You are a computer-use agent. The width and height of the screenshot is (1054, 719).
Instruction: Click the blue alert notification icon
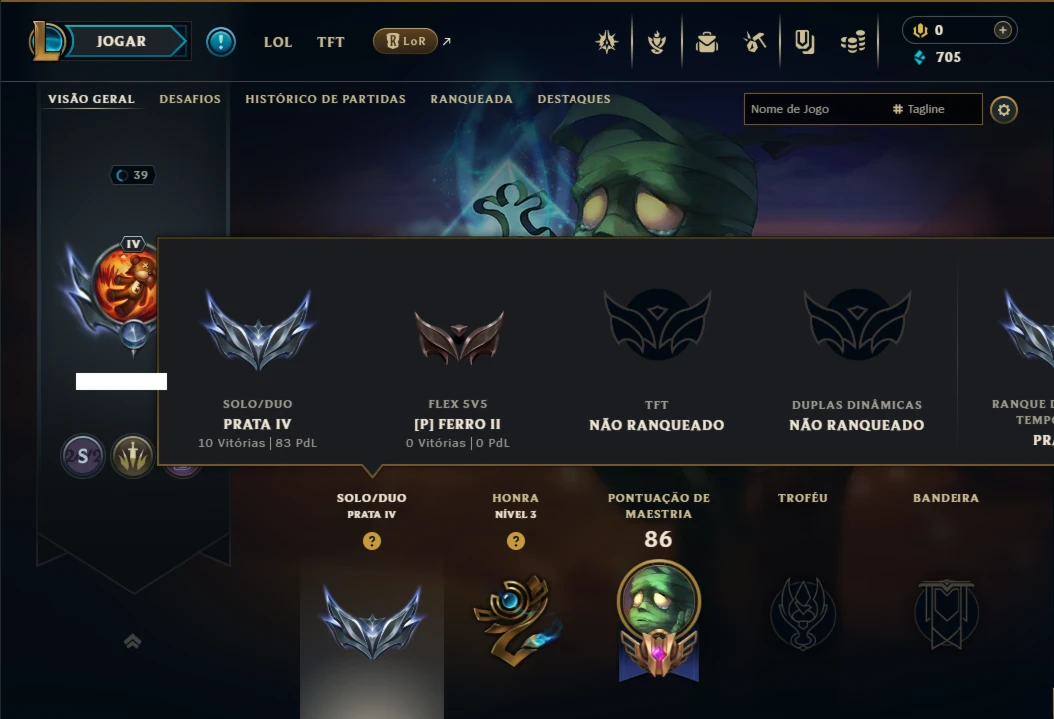(220, 42)
